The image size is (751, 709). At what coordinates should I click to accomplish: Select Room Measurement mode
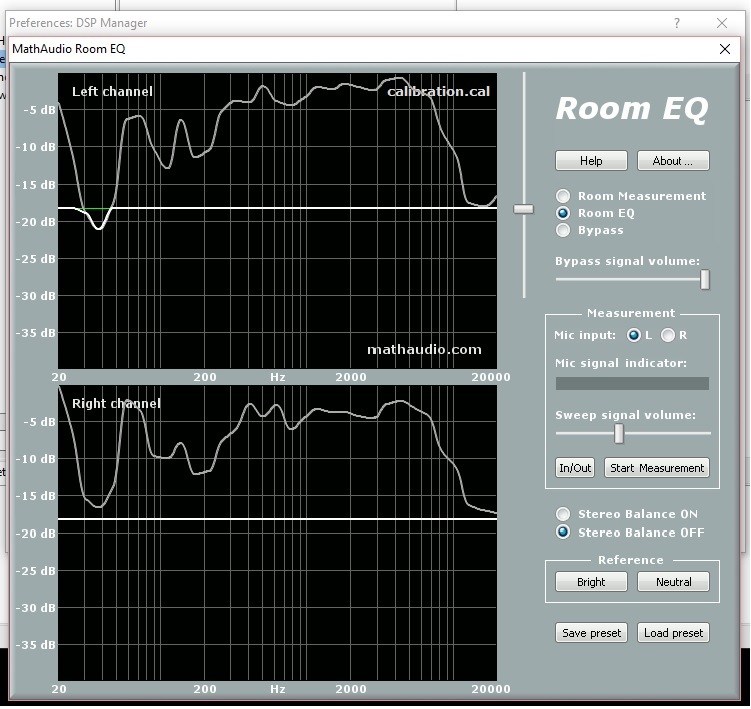click(x=564, y=196)
